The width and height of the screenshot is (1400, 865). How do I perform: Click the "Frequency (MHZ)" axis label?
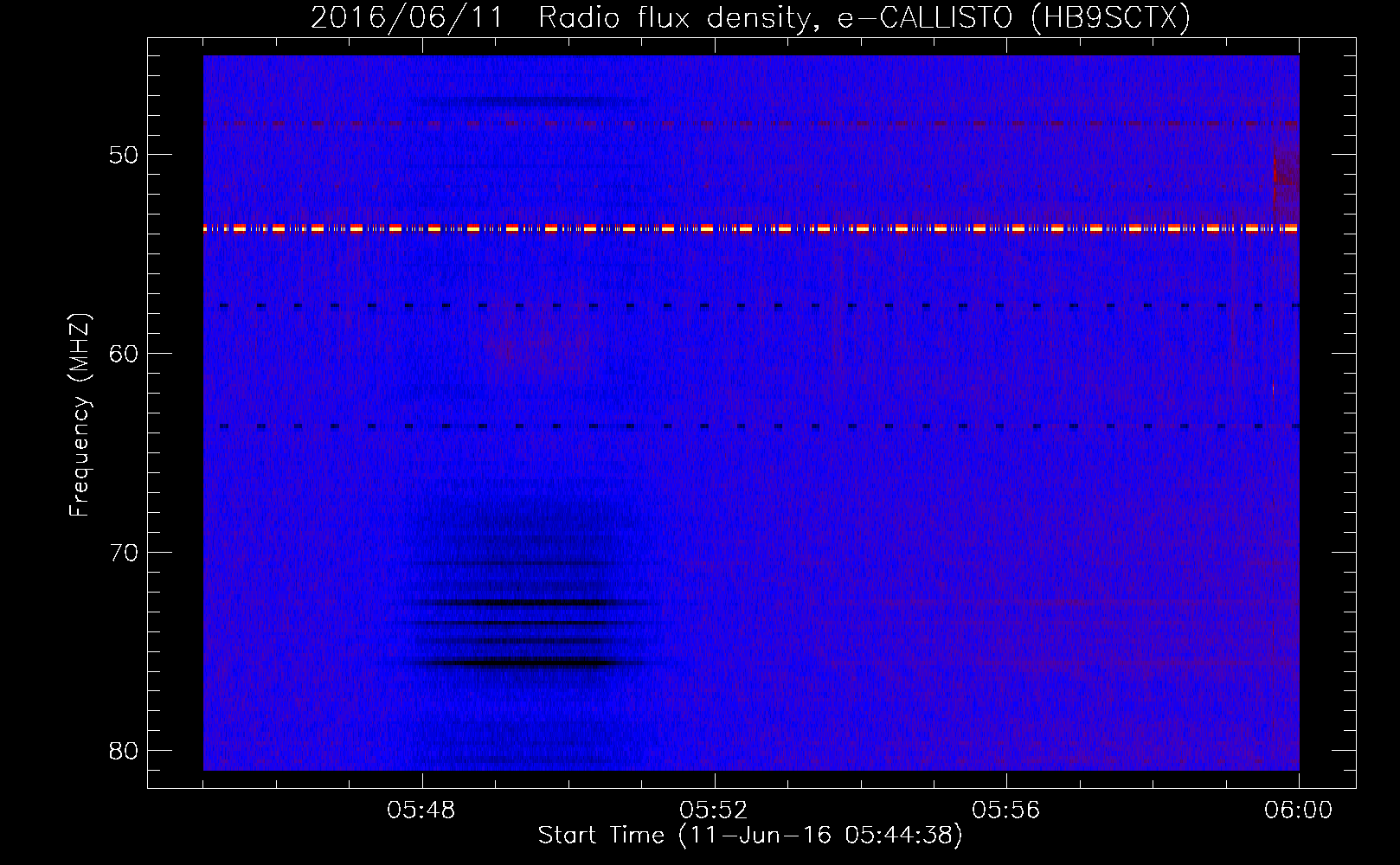pos(80,414)
